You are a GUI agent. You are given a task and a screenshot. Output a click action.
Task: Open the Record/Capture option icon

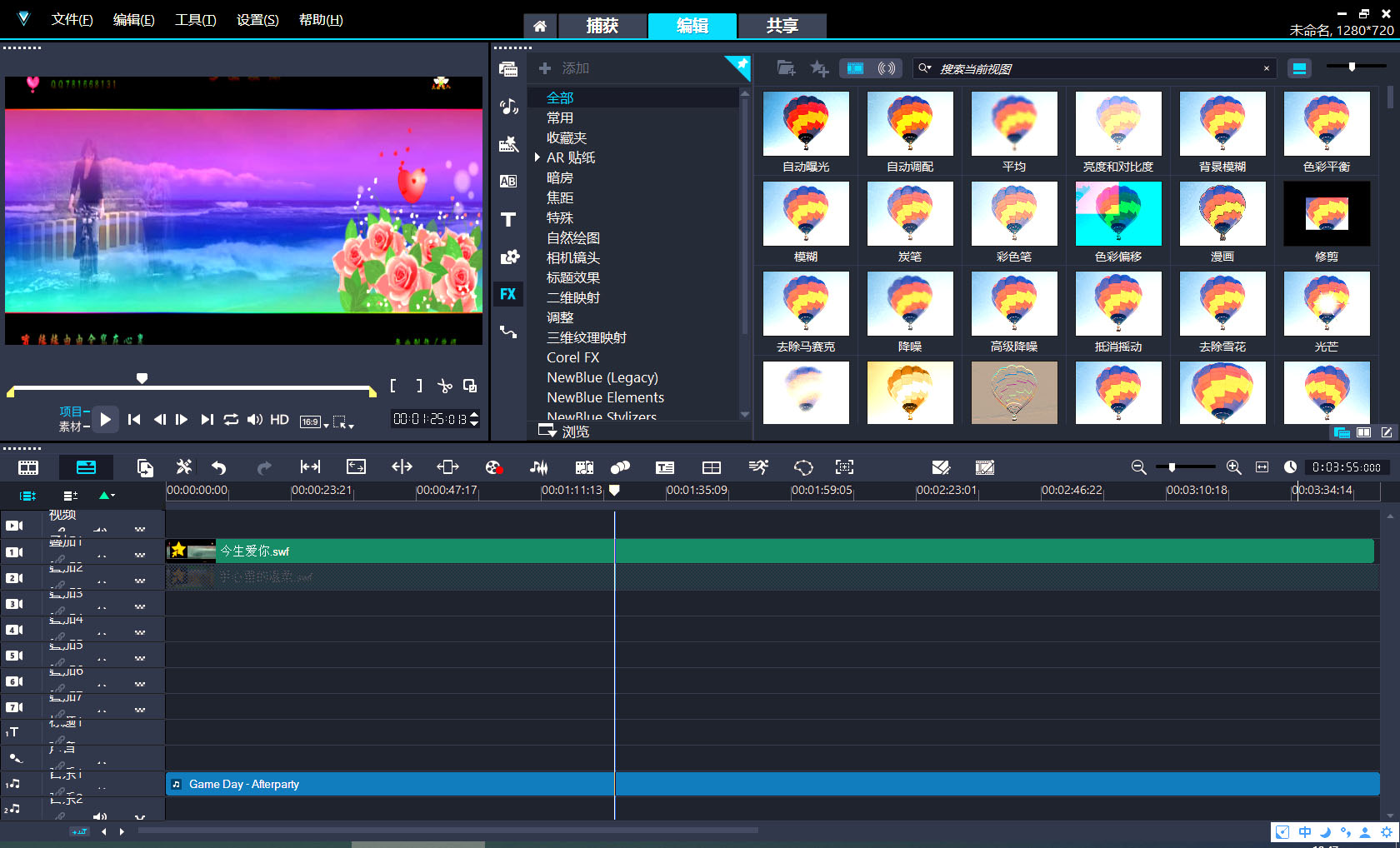(493, 467)
